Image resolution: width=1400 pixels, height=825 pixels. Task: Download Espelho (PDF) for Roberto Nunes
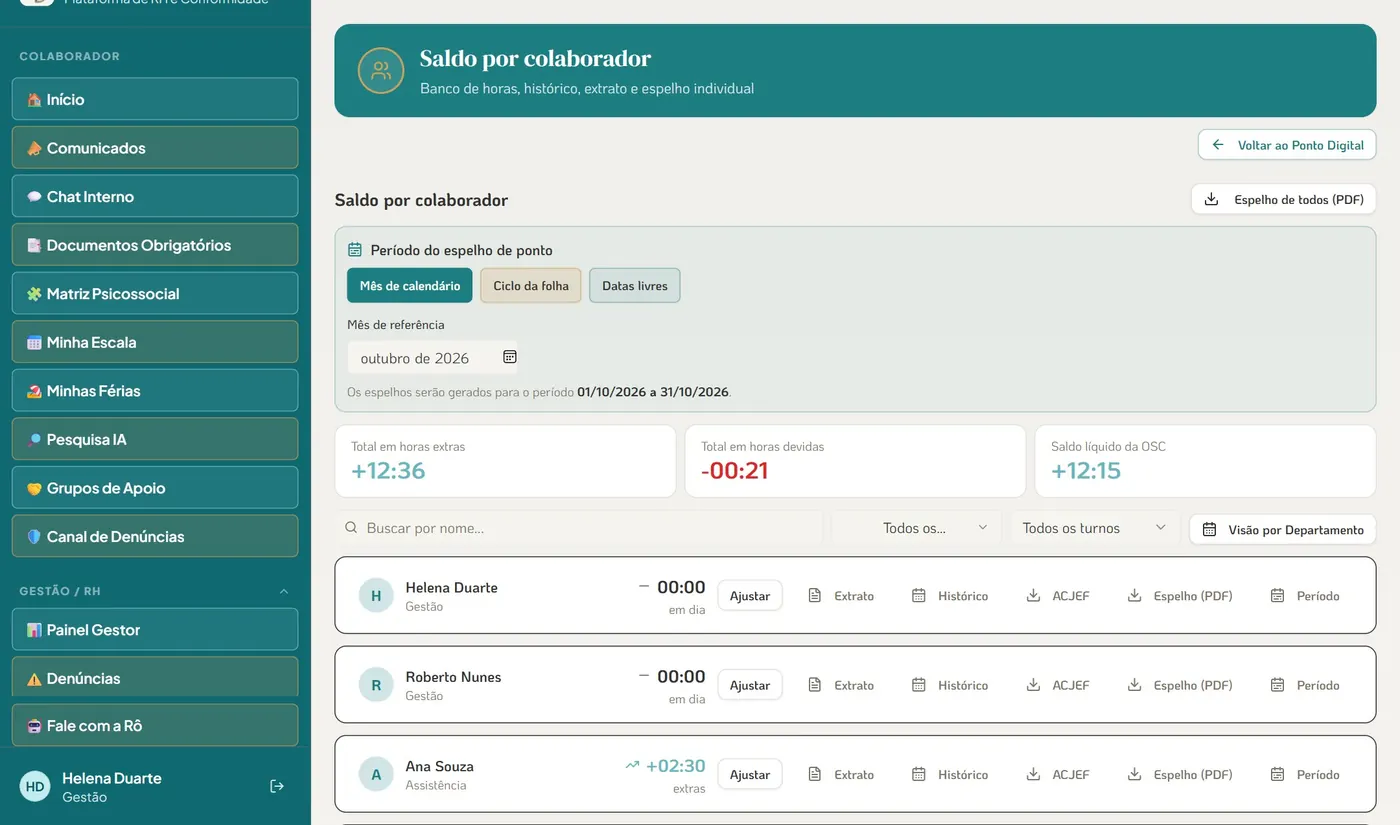[1180, 685]
